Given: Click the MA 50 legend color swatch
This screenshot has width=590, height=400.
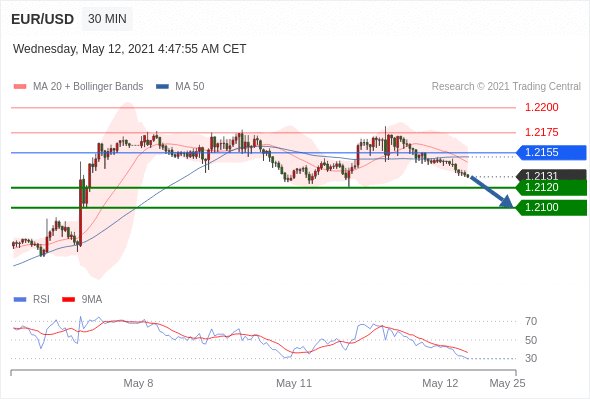Looking at the screenshot, I should pyautogui.click(x=163, y=87).
